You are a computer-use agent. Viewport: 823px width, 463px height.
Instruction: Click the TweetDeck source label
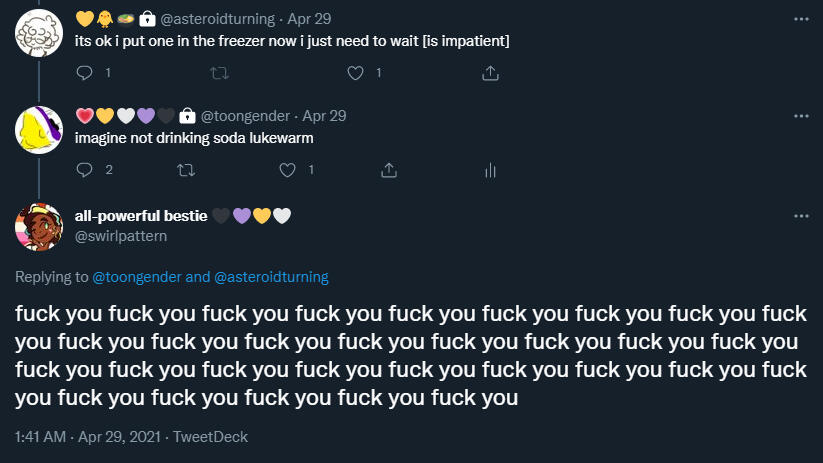pyautogui.click(x=210, y=437)
